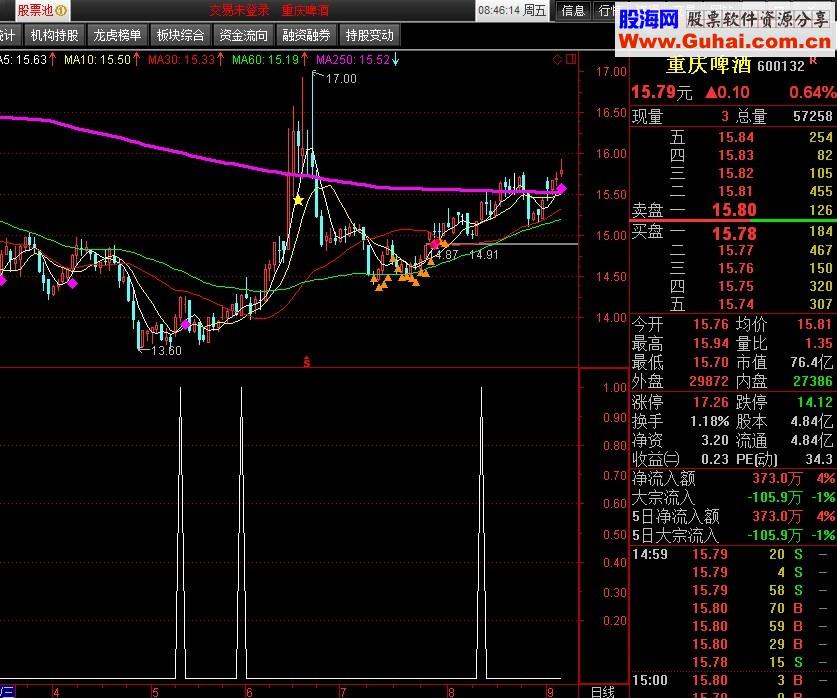The width and height of the screenshot is (837, 698).
Task: Click the month 6 marker on time axis
Action: [249, 692]
